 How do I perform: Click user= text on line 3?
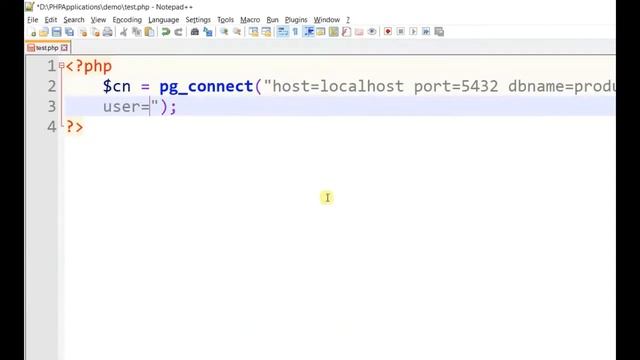tap(126, 107)
